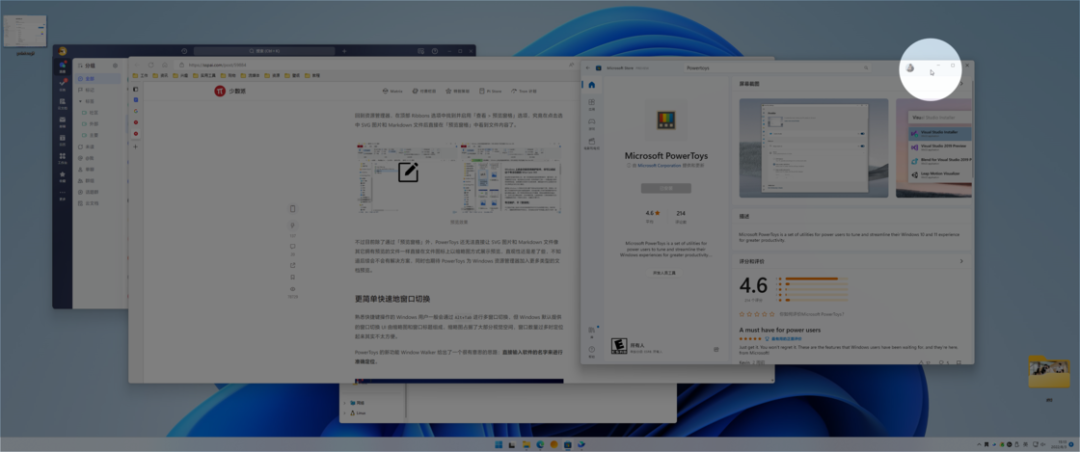The height and width of the screenshot is (452, 1080).
Task: Click the ESRB Everyone rating badge
Action: click(618, 345)
